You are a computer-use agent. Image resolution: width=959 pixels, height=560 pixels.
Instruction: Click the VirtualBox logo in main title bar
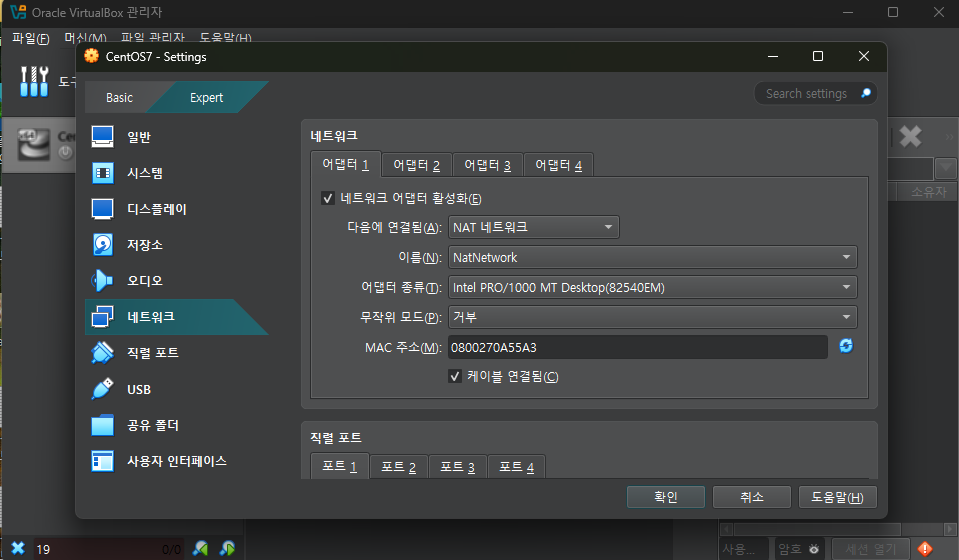point(18,12)
